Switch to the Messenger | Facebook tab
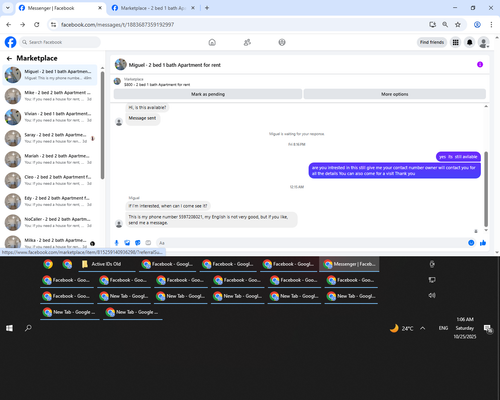Image resolution: width=500 pixels, height=400 pixels. click(x=60, y=8)
